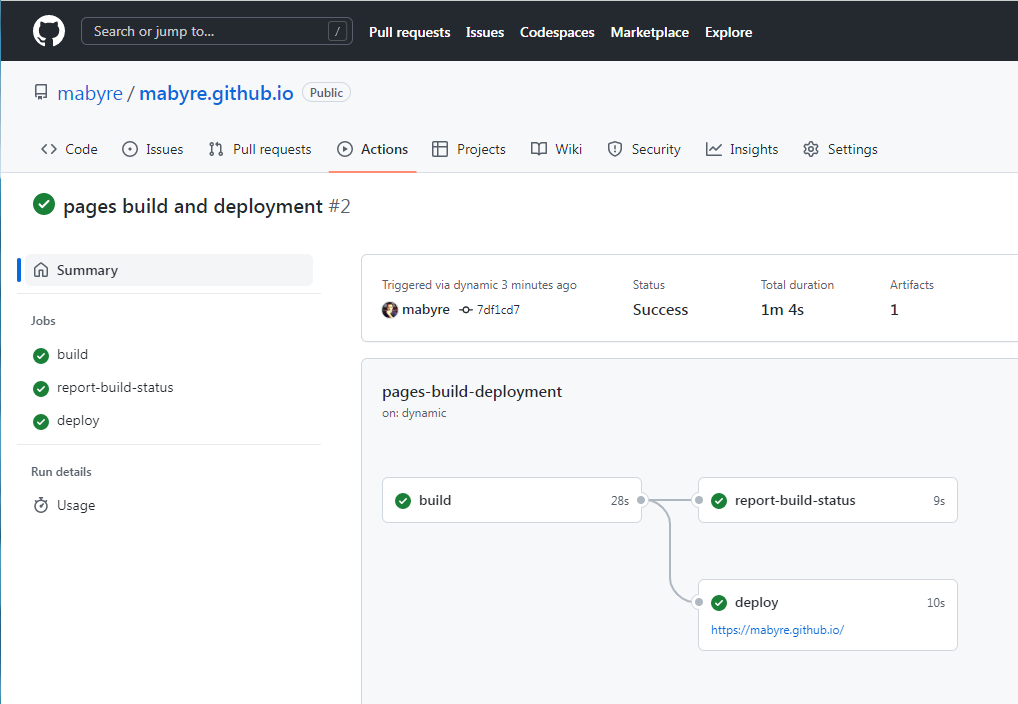1018x704 pixels.
Task: Open the report-build-status card in the graph
Action: coord(828,500)
